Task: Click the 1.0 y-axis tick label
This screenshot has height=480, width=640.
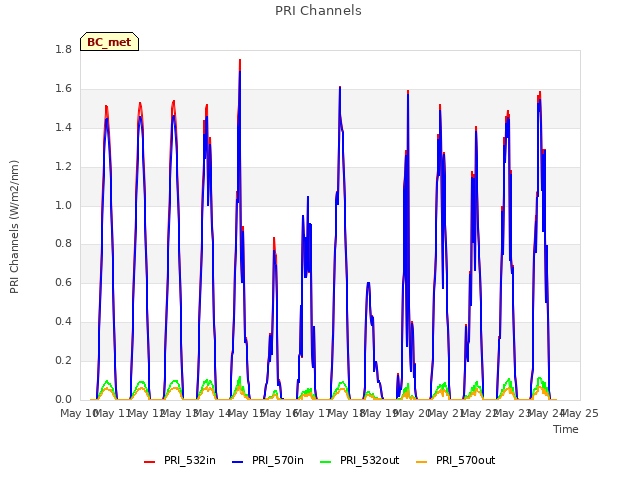Action: (64, 205)
